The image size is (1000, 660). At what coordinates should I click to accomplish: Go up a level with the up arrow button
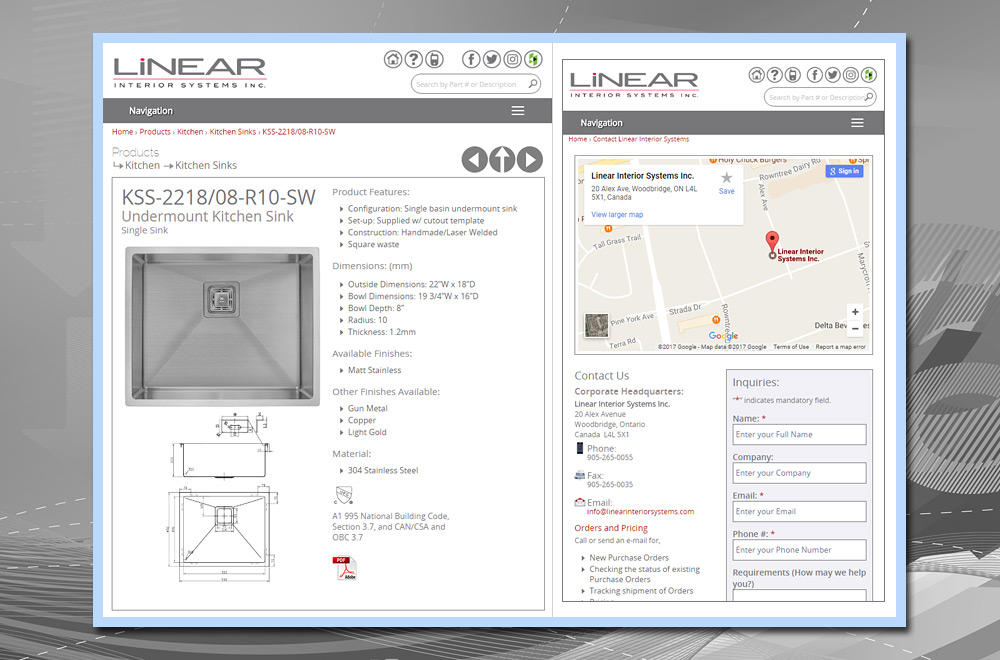click(502, 159)
